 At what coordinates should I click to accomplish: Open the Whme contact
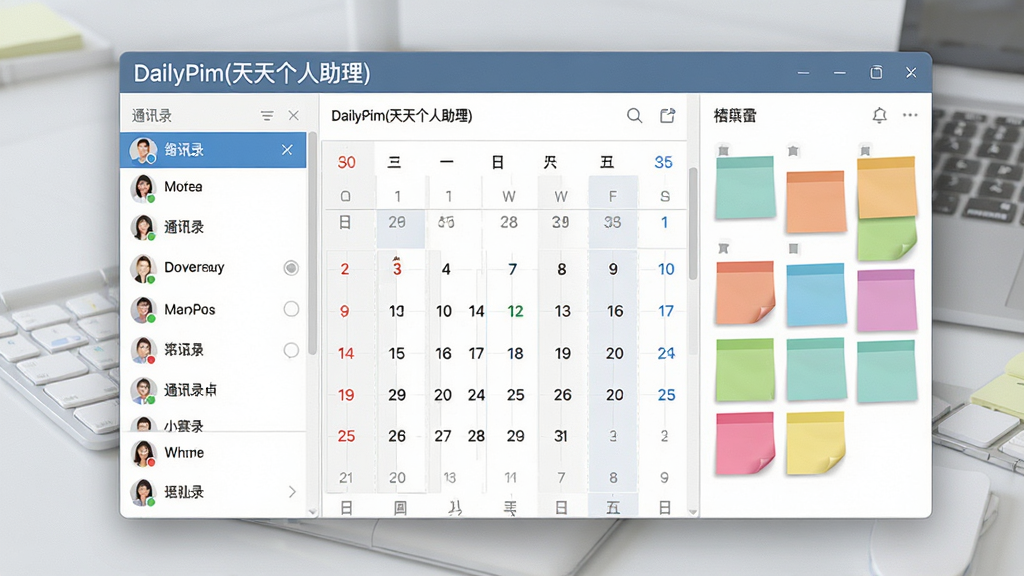coord(213,453)
